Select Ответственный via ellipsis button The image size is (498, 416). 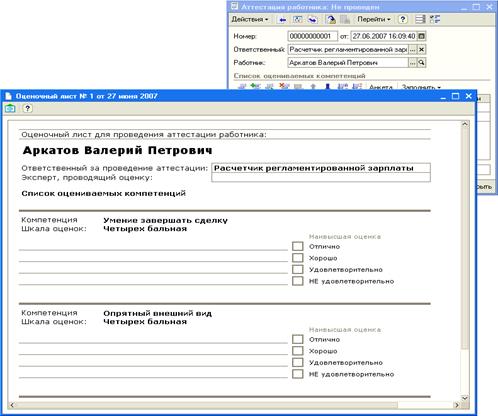pyautogui.click(x=413, y=49)
